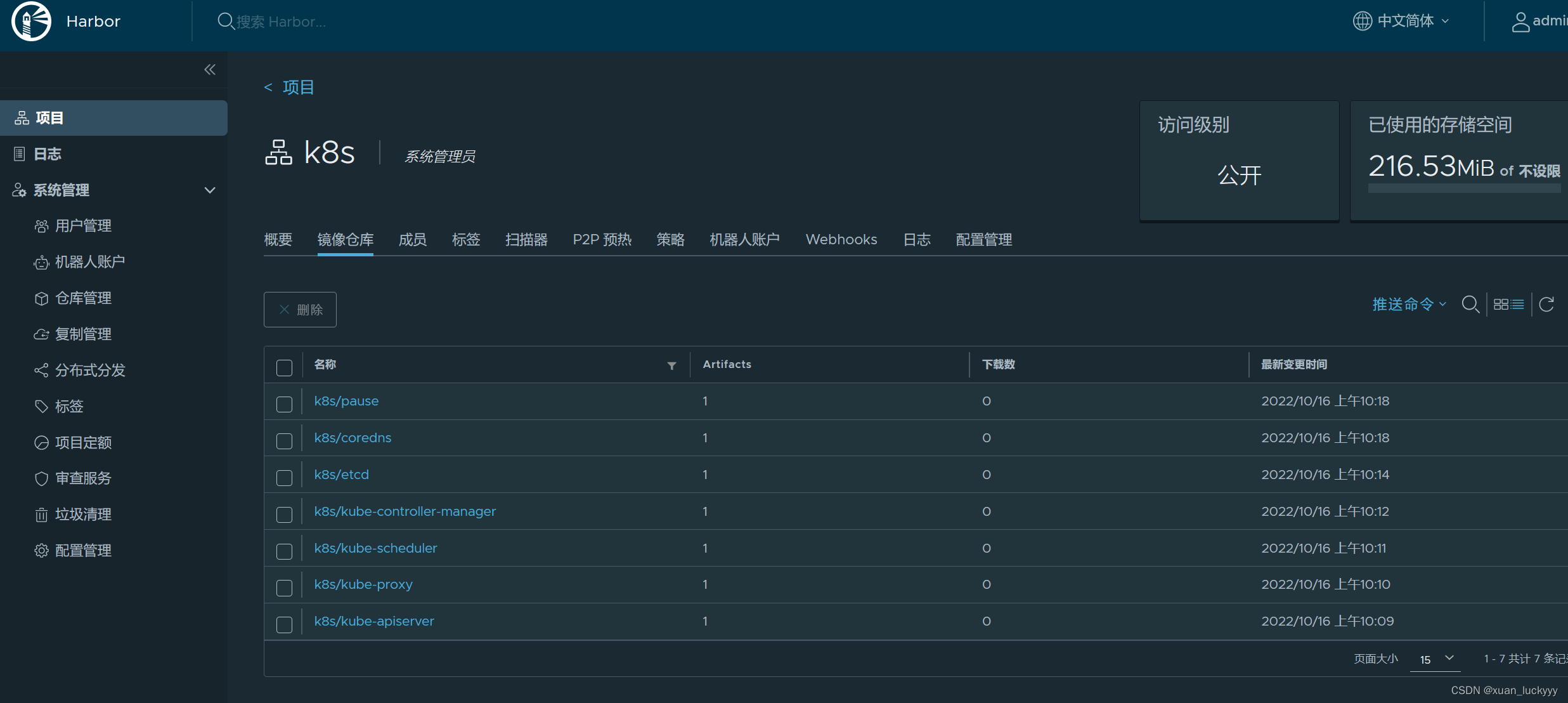Switch to card view icon
This screenshot has height=703, width=1568.
1501,305
